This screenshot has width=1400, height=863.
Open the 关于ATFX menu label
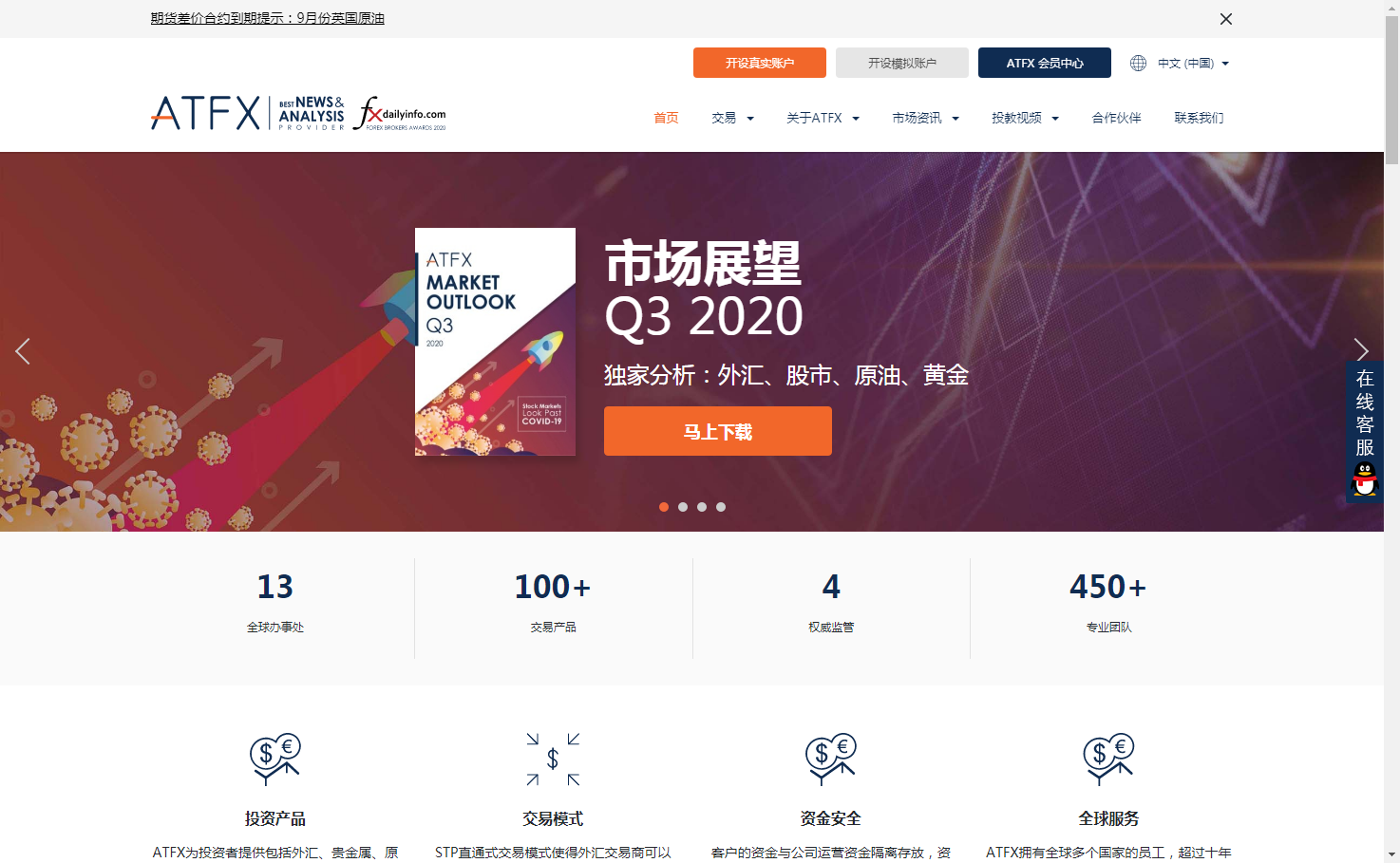pos(814,118)
